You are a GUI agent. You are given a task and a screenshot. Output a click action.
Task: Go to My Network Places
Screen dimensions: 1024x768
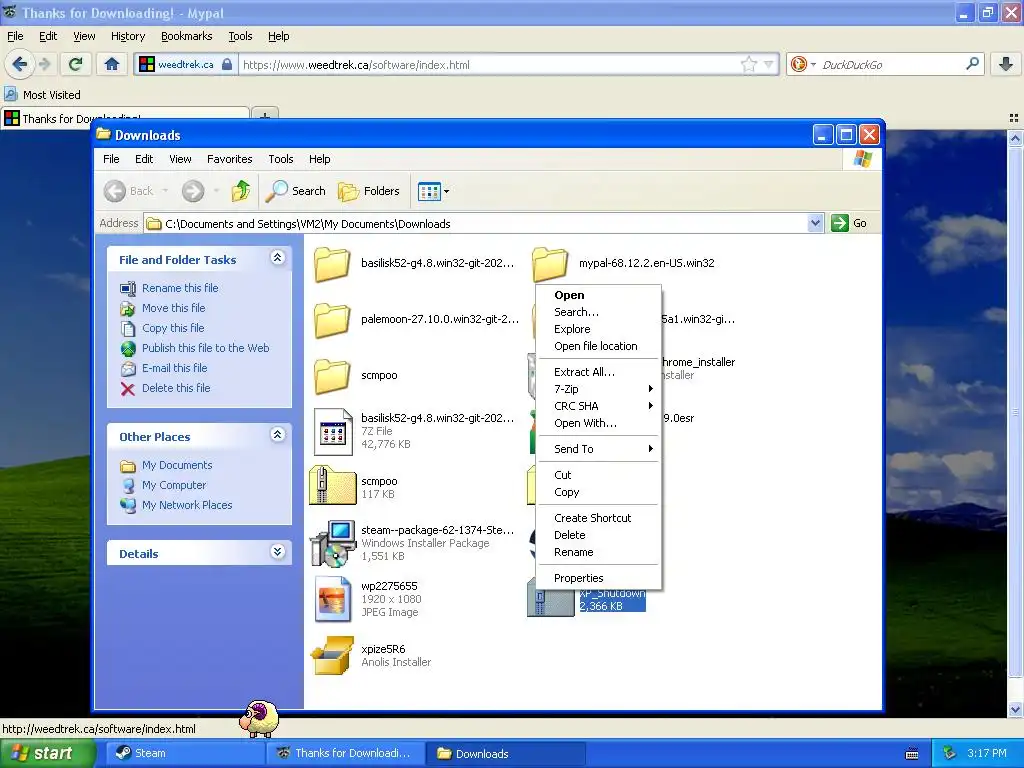[x=187, y=505]
